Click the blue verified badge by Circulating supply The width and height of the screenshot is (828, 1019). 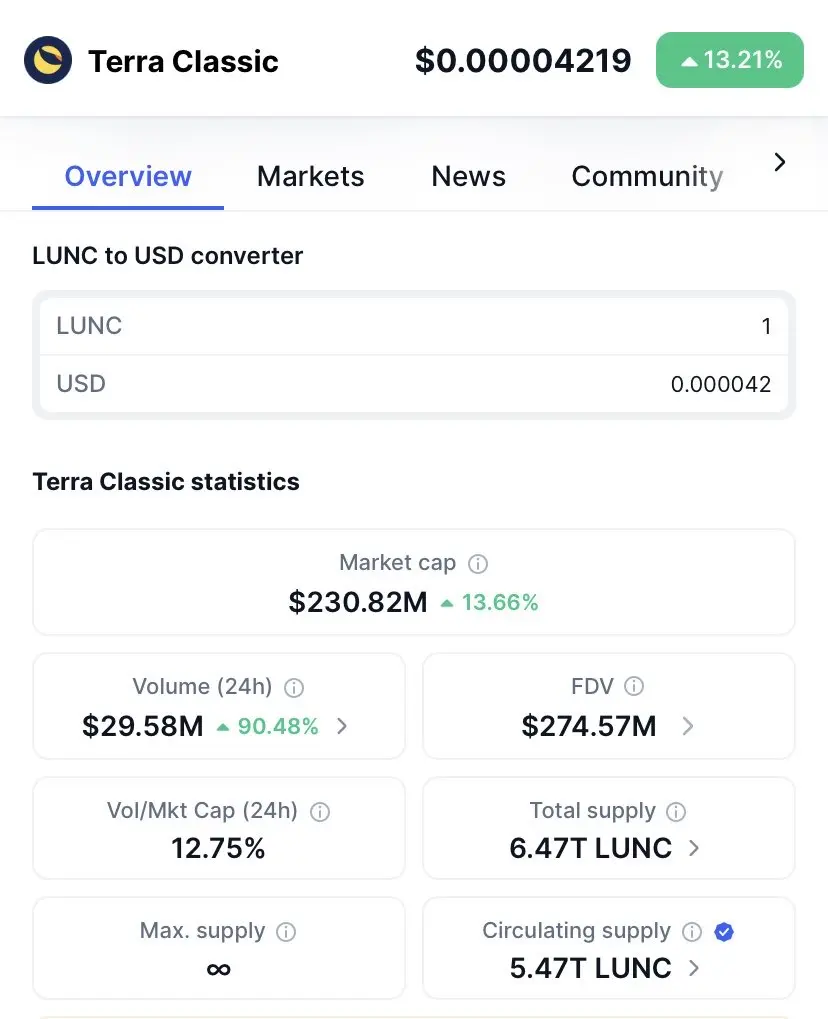coord(724,932)
